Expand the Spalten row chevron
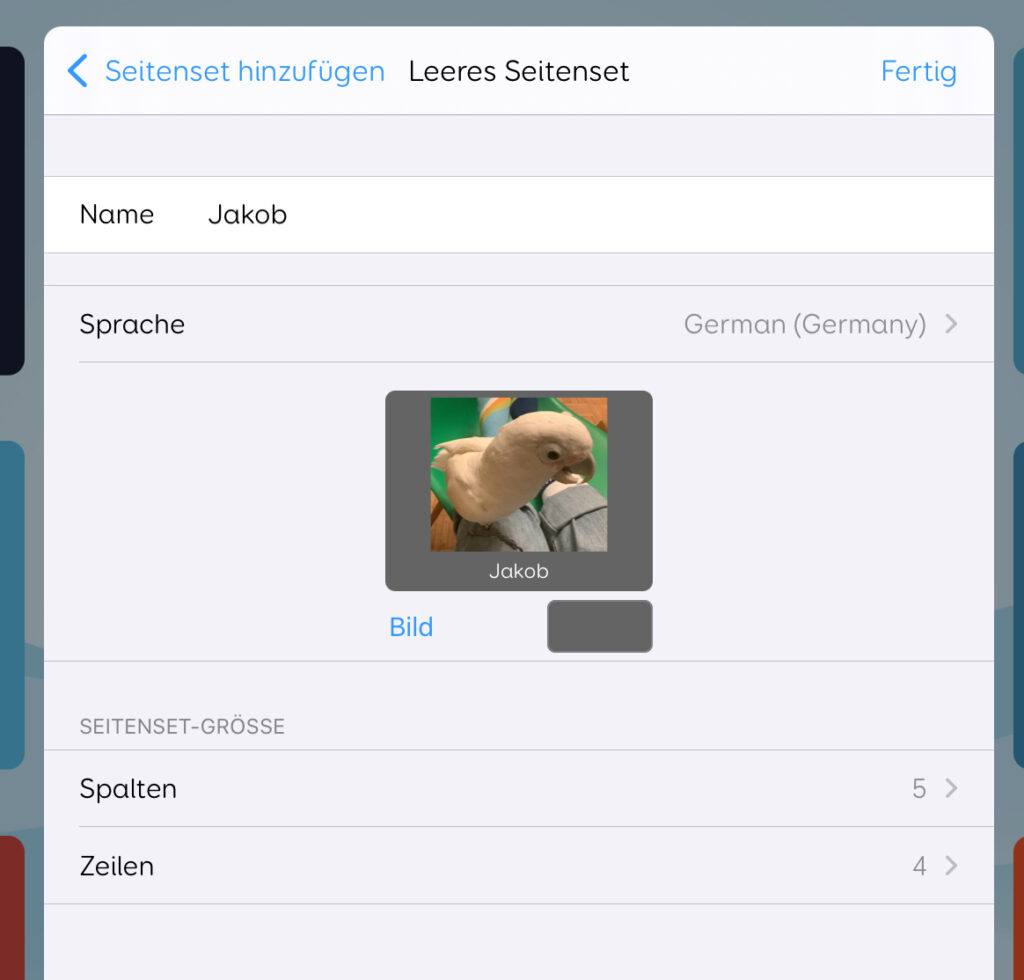 952,789
